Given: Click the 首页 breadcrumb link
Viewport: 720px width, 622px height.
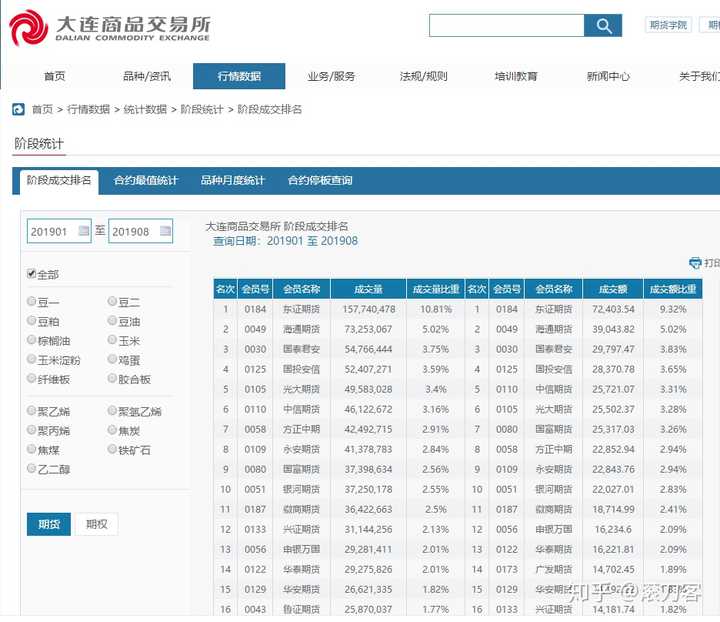Looking at the screenshot, I should pyautogui.click(x=42, y=109).
